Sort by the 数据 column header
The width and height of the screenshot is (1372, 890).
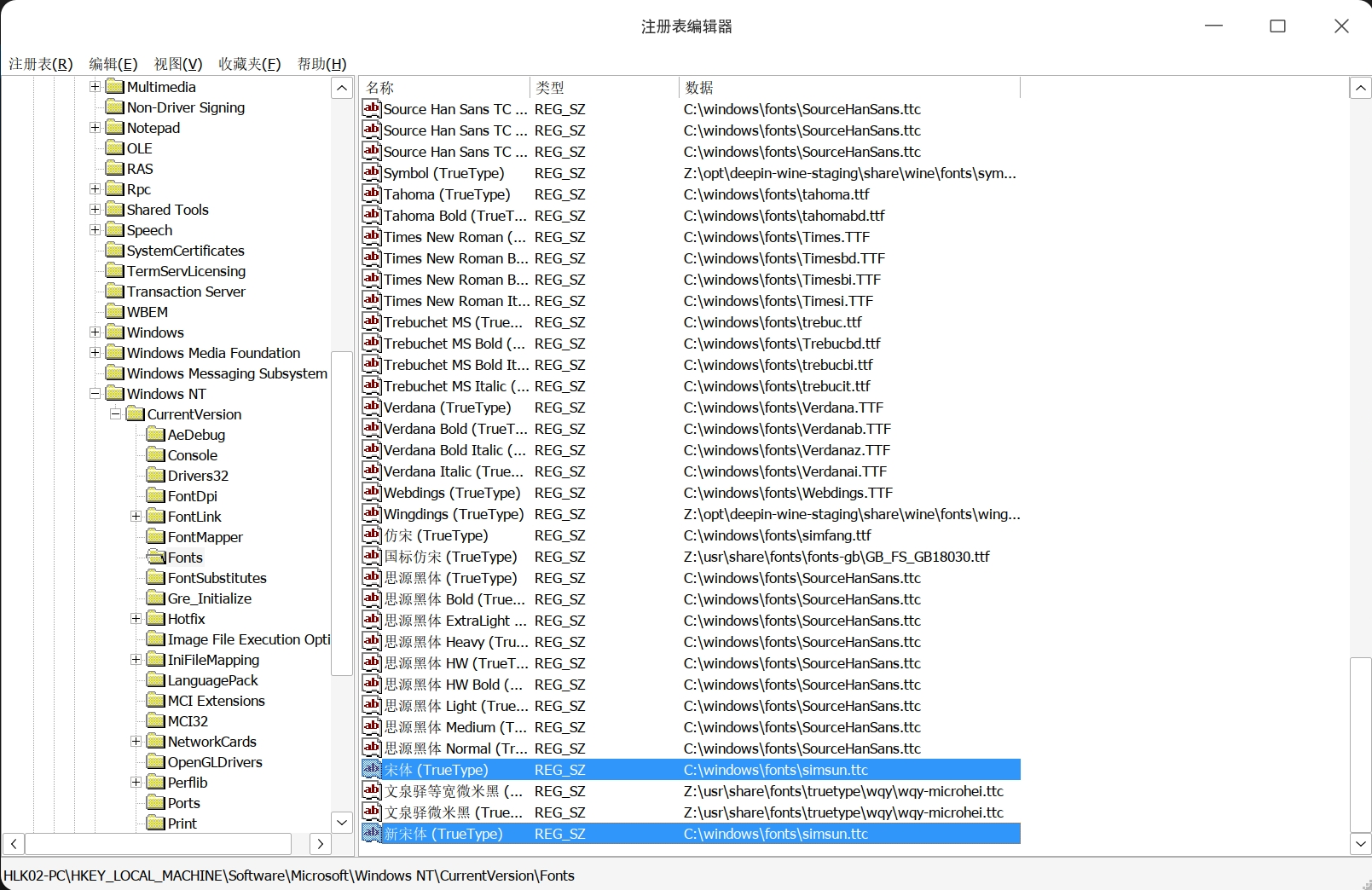pos(849,87)
